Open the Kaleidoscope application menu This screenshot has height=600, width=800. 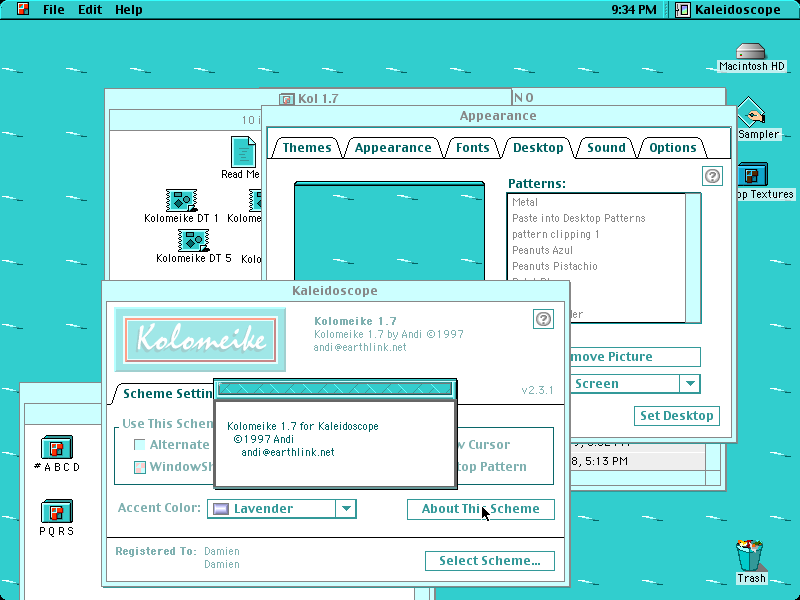(729, 9)
